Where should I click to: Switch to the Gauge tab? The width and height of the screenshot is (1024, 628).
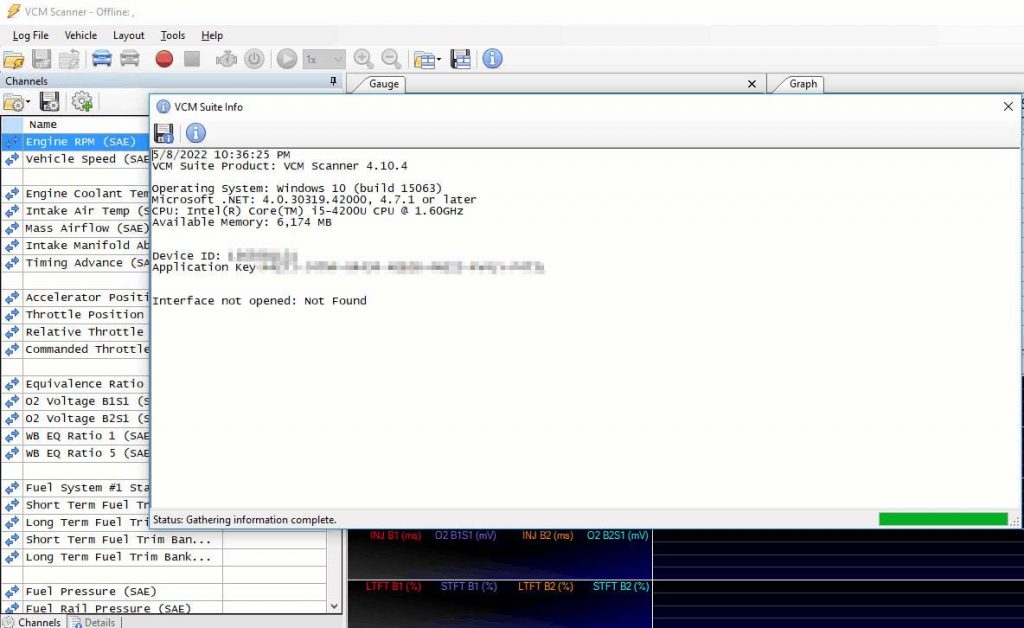pos(383,84)
